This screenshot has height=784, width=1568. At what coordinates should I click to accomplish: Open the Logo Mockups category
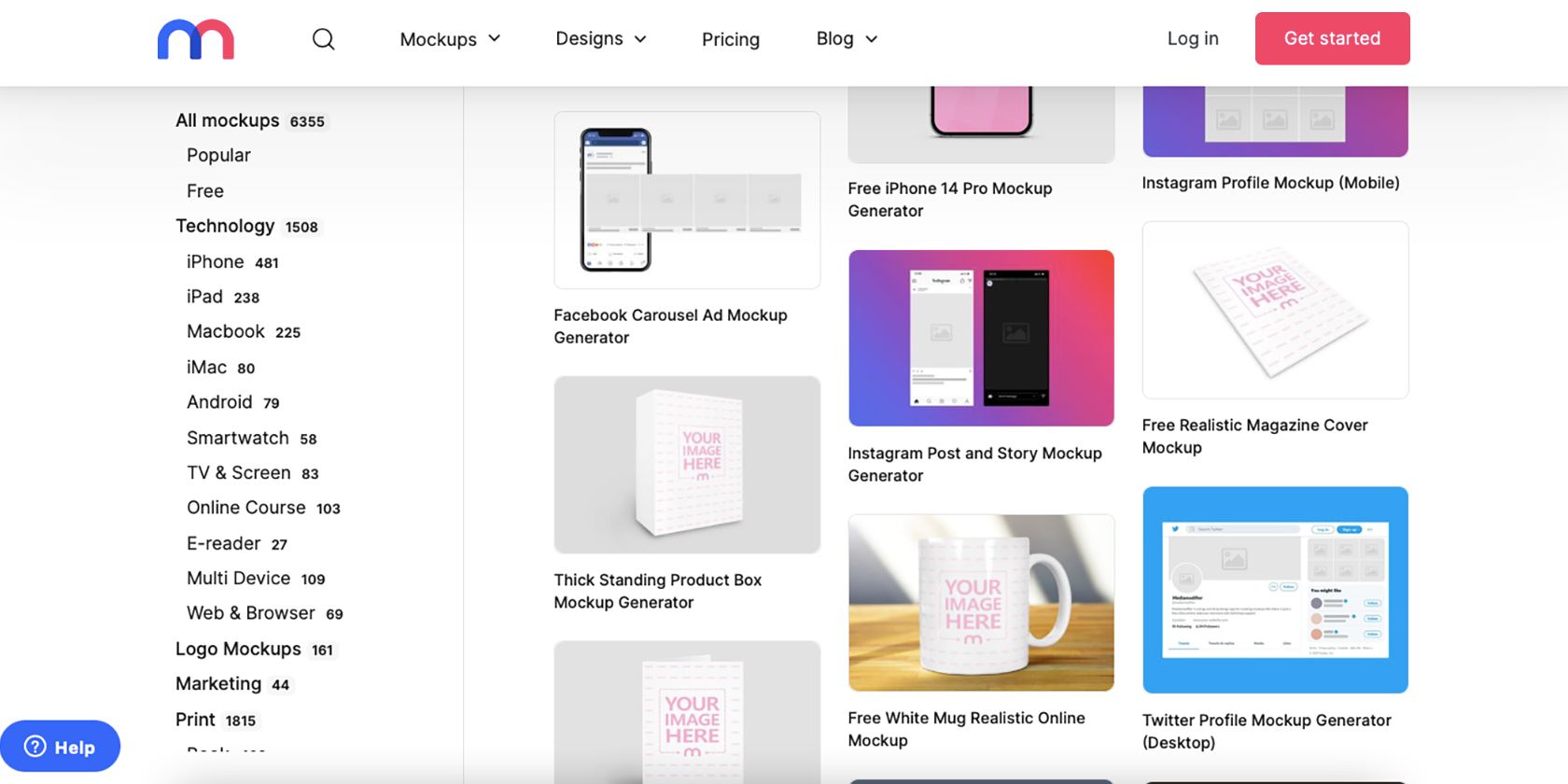(x=238, y=649)
